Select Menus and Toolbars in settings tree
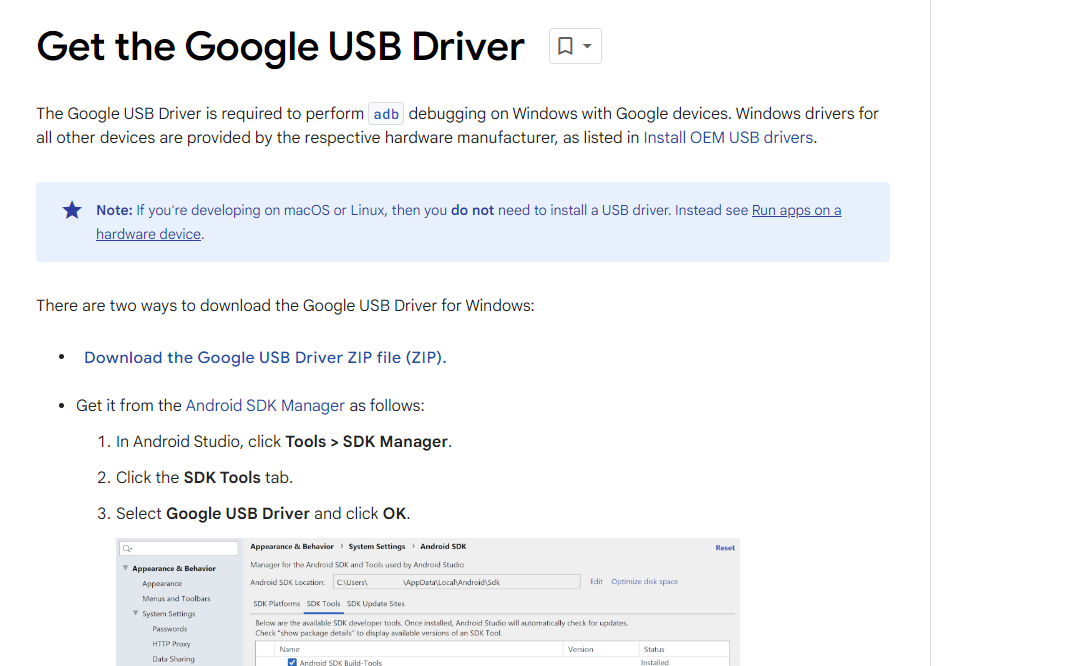Viewport: 1069px width, 666px height. click(176, 599)
